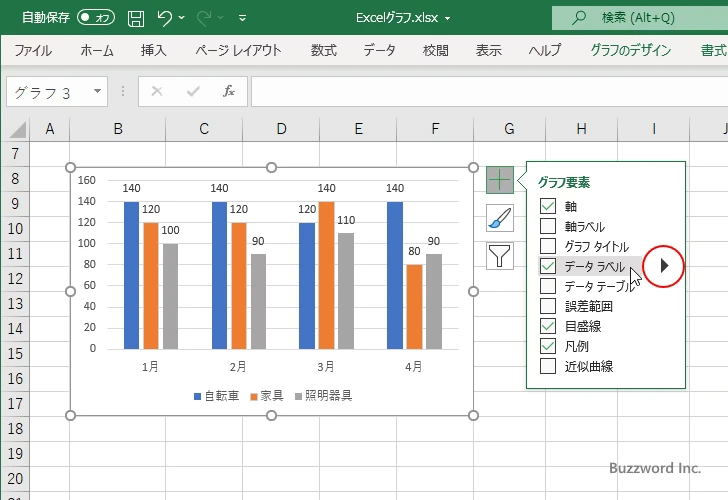Click the 家具 legend entry
This screenshot has height=500, width=728.
[267, 396]
